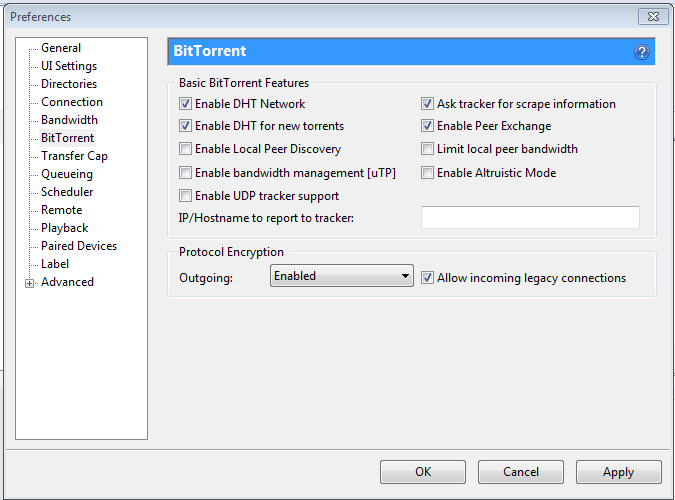Open Transfer Cap settings
675x500 pixels.
coord(74,156)
